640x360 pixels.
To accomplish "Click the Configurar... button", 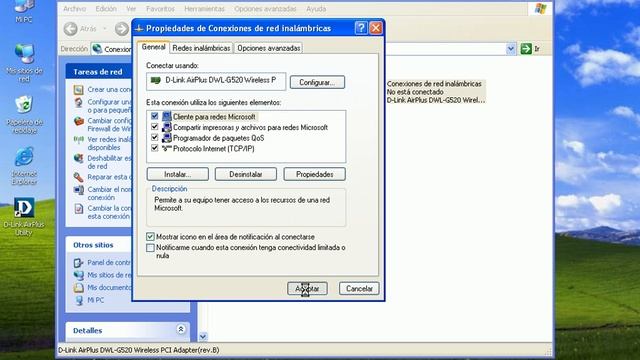I will 317,82.
